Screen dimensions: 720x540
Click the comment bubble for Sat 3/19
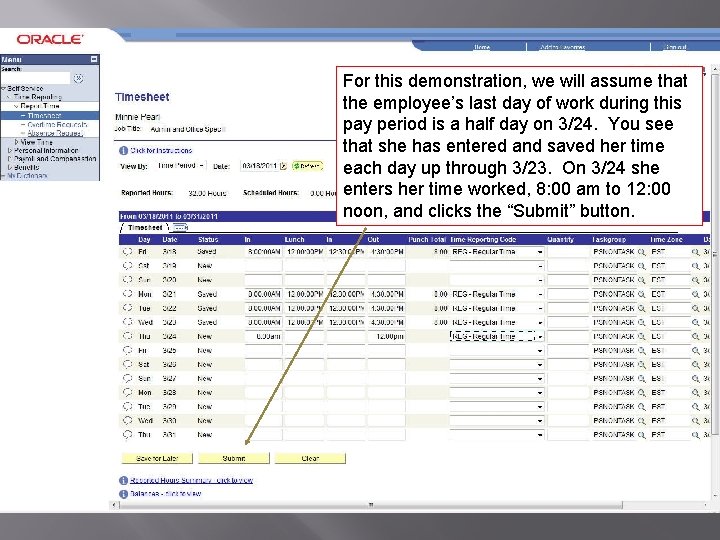click(x=128, y=265)
